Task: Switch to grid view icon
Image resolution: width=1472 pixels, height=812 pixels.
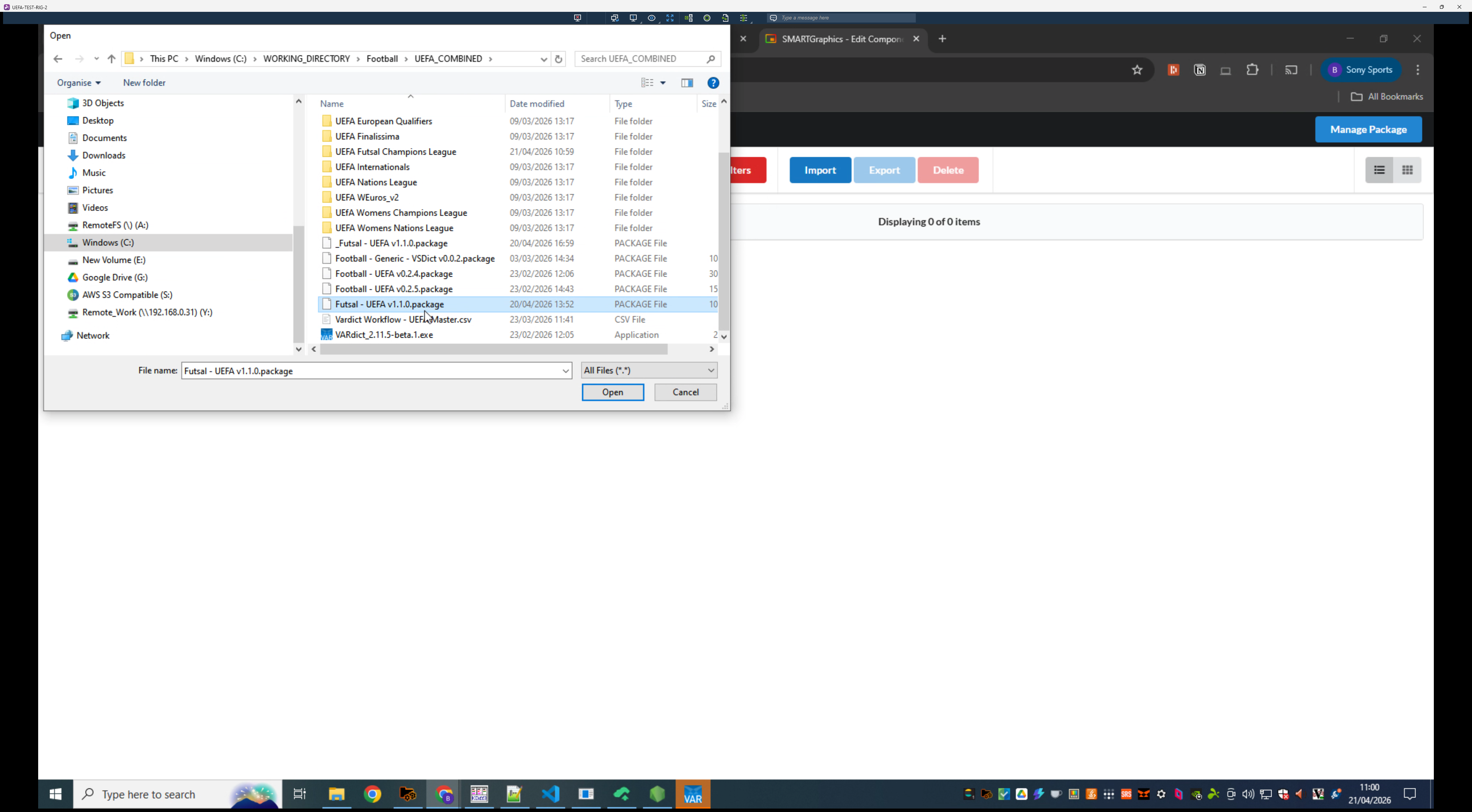Action: [1407, 170]
